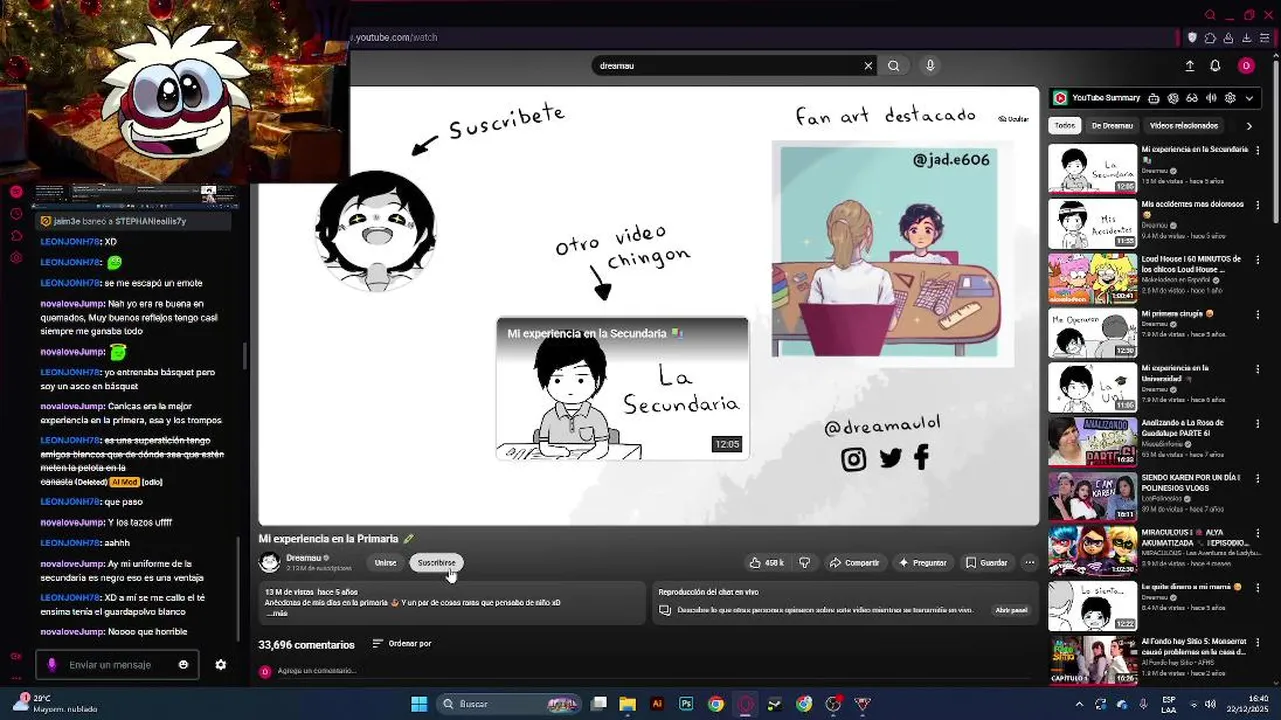
Task: Click the YouTube Summary ChatGPT icon
Action: point(1173,98)
